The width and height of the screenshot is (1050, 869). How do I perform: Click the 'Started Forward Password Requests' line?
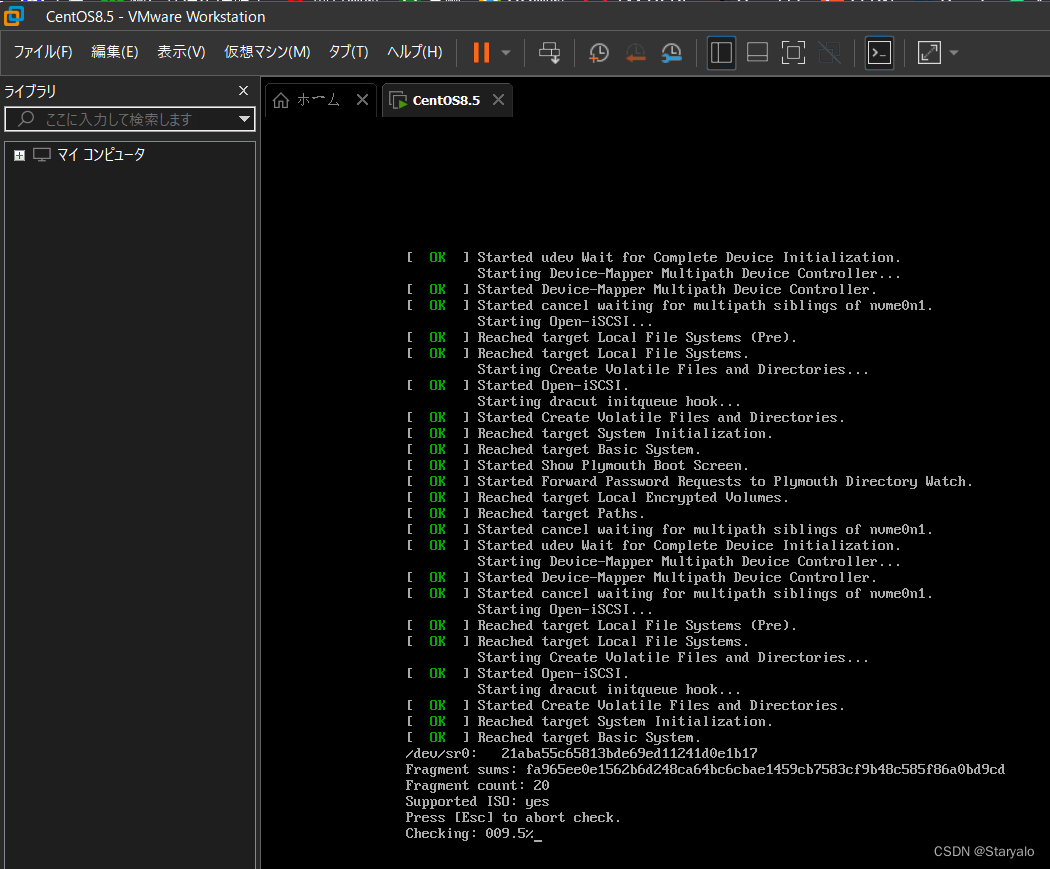point(689,481)
